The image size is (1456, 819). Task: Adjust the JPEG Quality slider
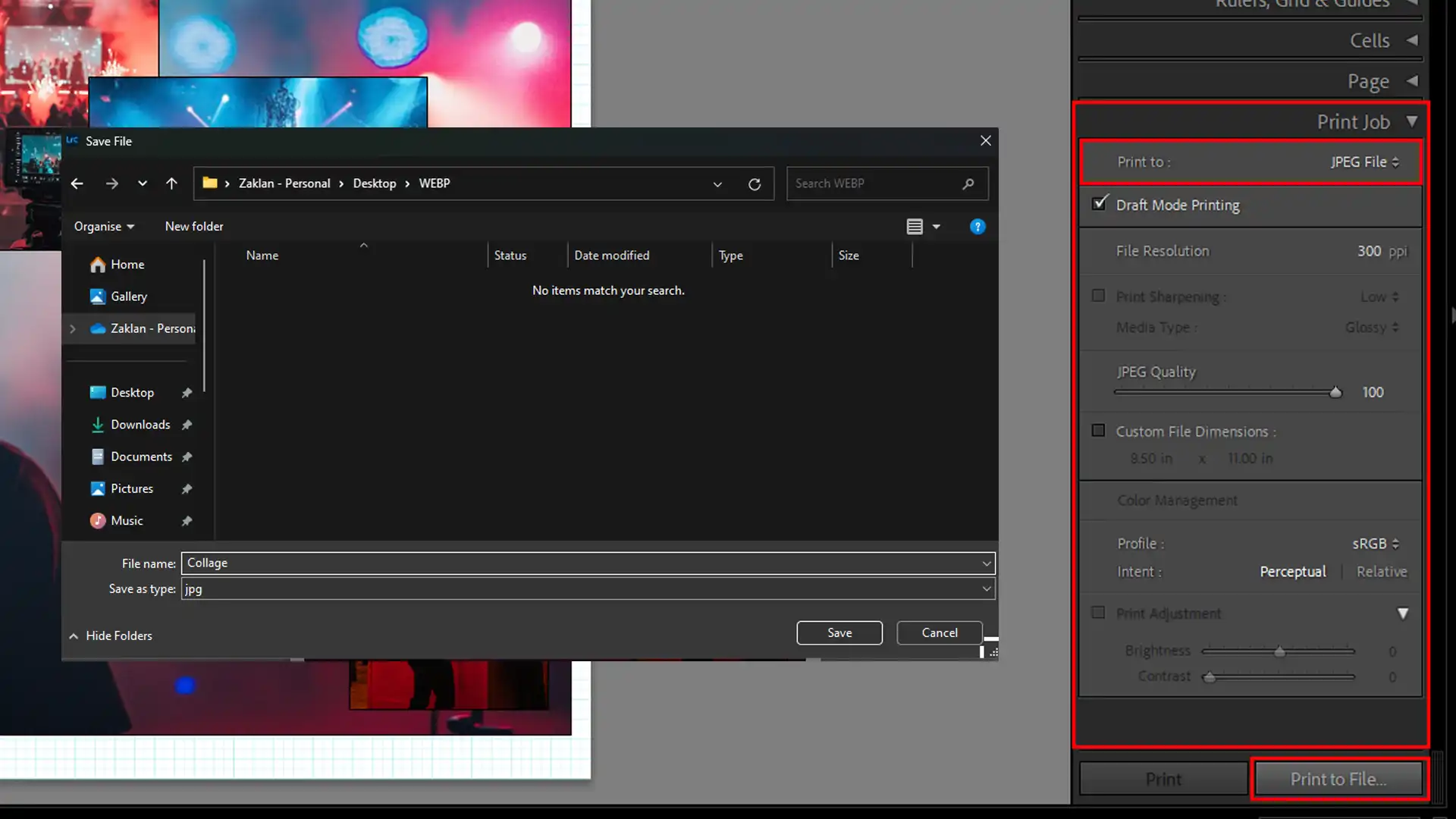pyautogui.click(x=1335, y=392)
